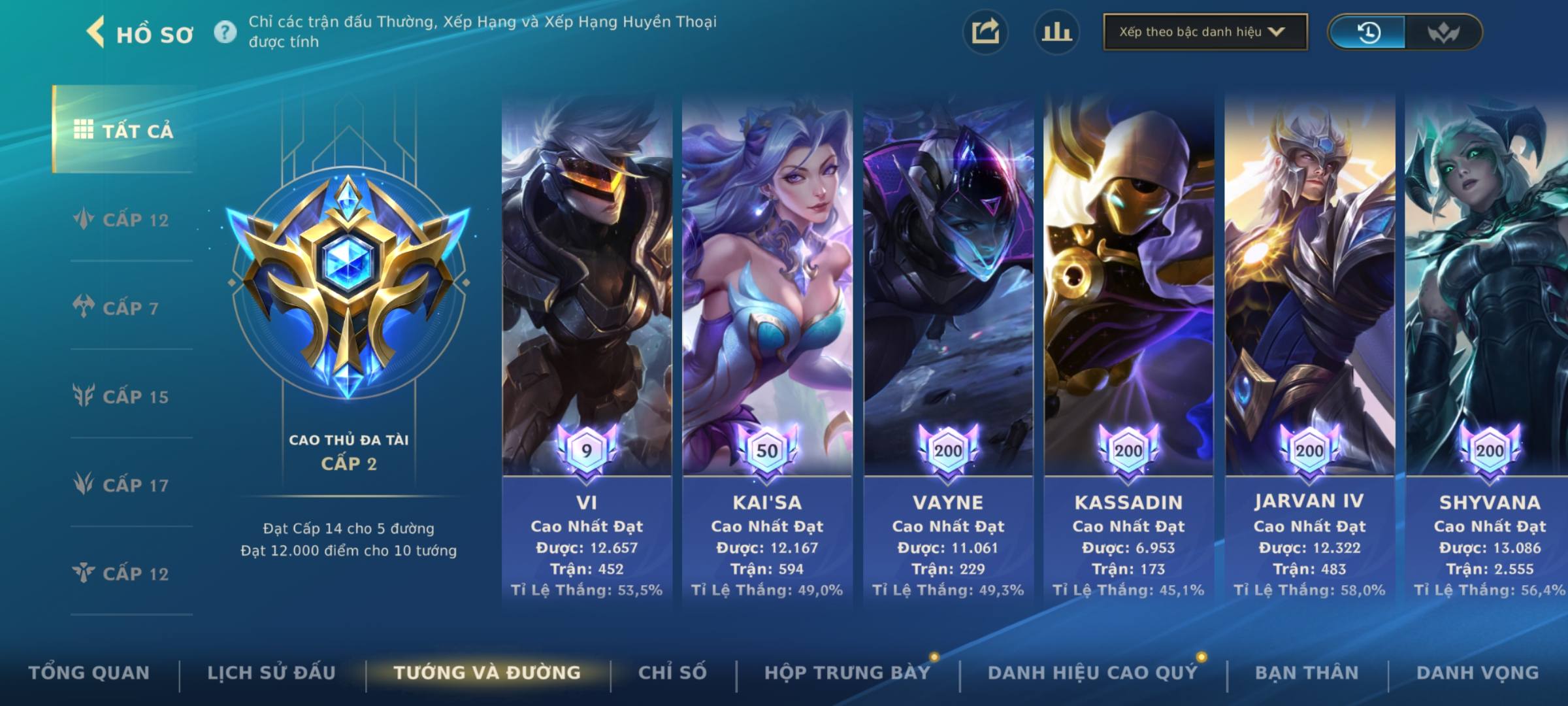Click the lane icon beside CẤP 7
Image resolution: width=1568 pixels, height=706 pixels.
[x=84, y=307]
